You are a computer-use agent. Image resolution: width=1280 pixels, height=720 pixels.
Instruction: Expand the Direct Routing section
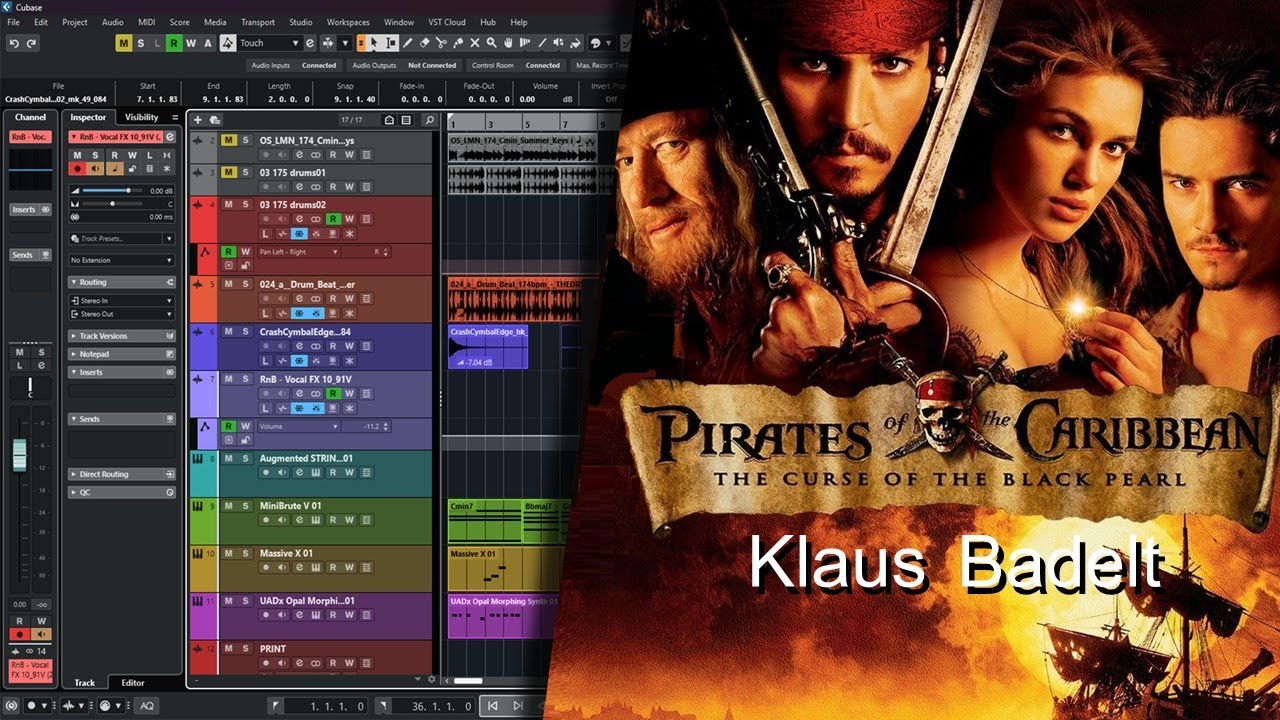point(121,474)
